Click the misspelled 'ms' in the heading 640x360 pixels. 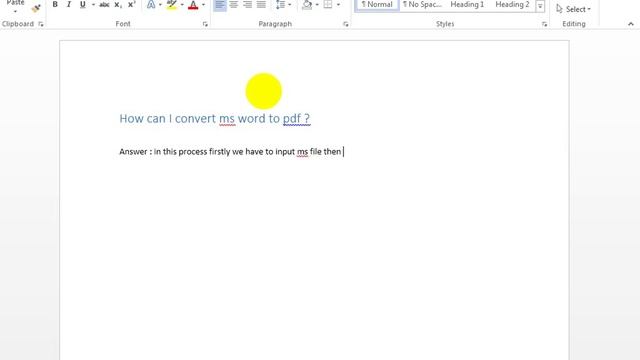tap(227, 119)
